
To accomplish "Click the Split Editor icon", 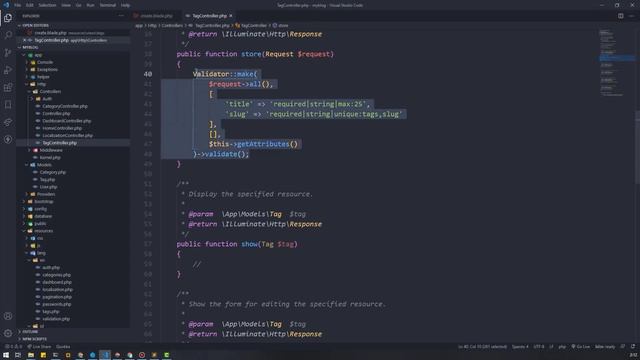I will 620,16.
